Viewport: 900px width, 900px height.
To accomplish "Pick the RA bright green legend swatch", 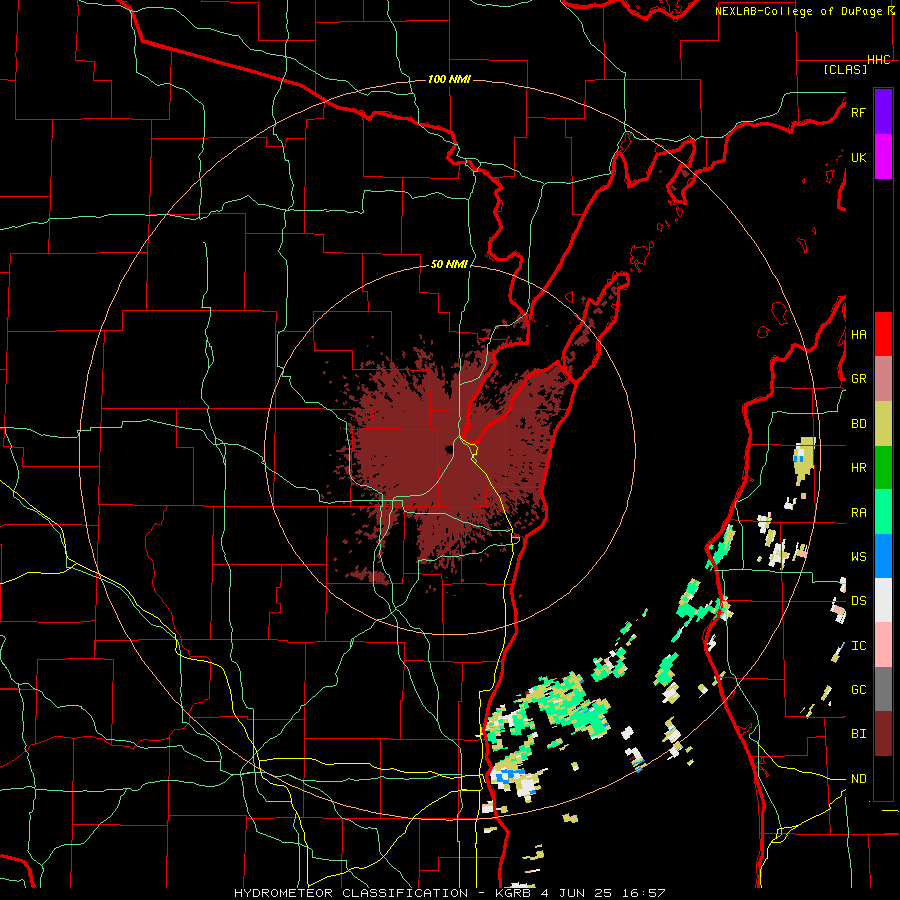I will click(x=883, y=512).
